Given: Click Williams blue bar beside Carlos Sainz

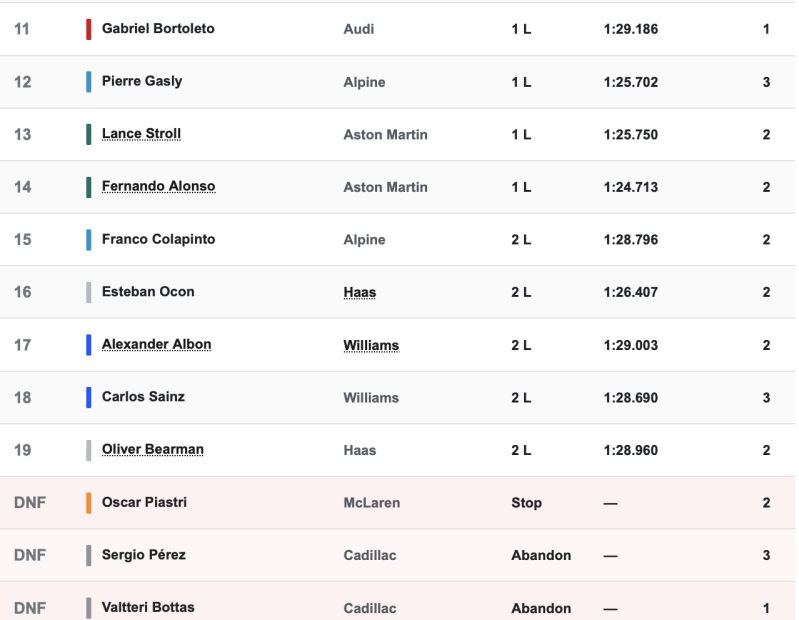Looking at the screenshot, I should (x=89, y=397).
